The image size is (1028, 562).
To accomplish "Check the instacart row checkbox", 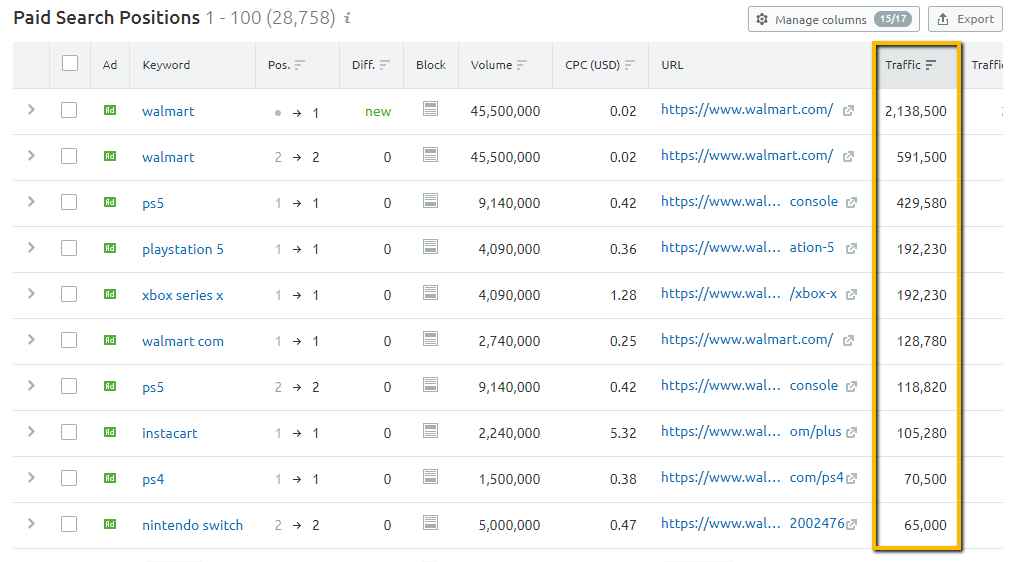I will [x=69, y=432].
